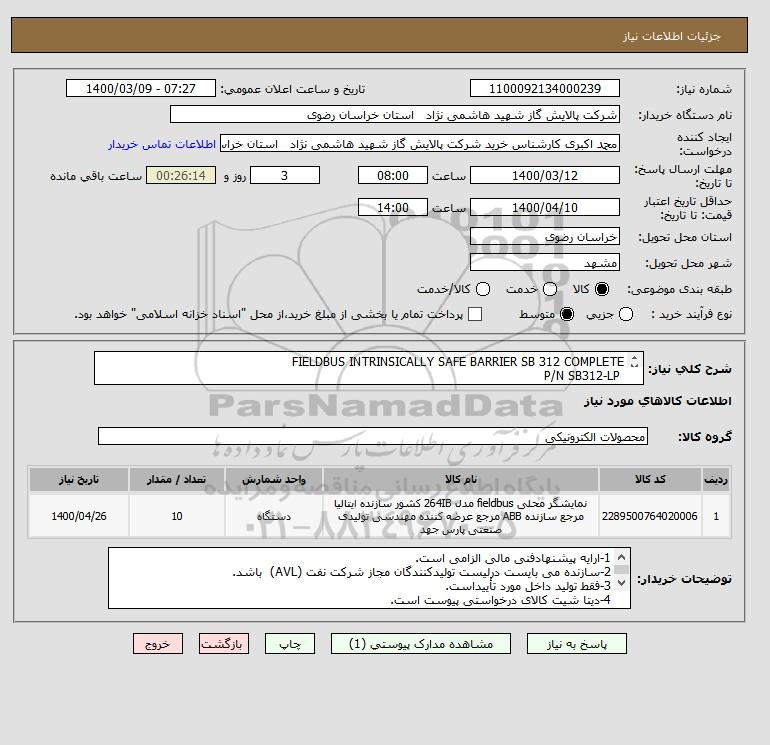The width and height of the screenshot is (770, 745).
Task: Click the کد کالا column header
Action: (x=650, y=479)
